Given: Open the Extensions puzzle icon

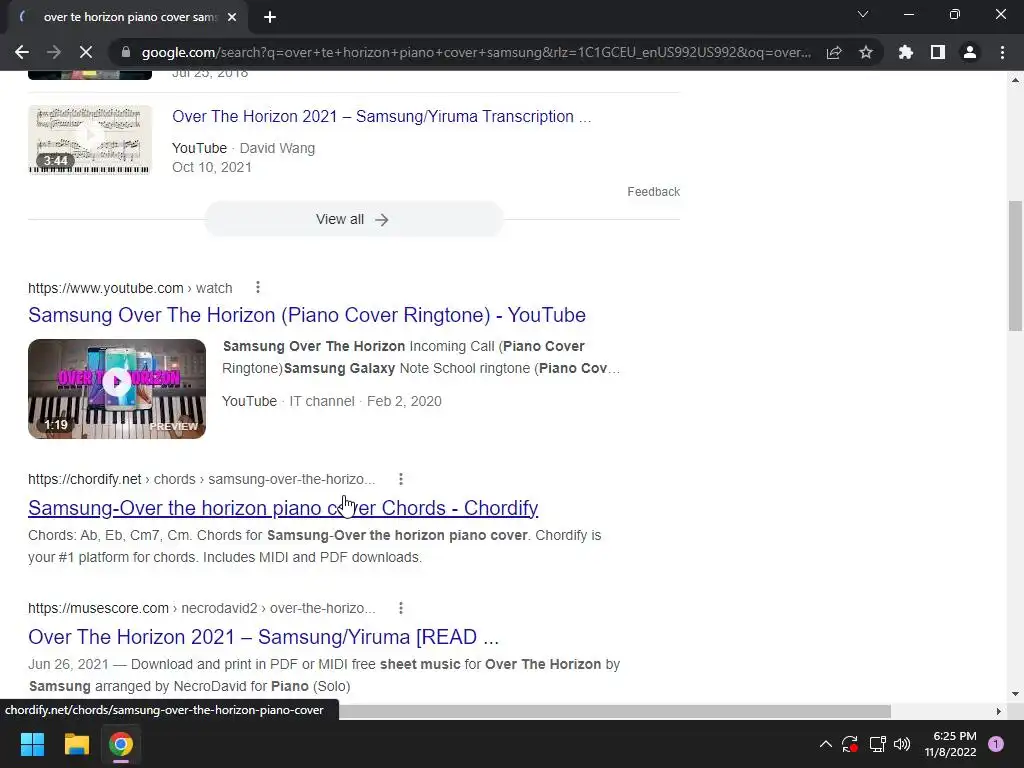Looking at the screenshot, I should [x=906, y=52].
